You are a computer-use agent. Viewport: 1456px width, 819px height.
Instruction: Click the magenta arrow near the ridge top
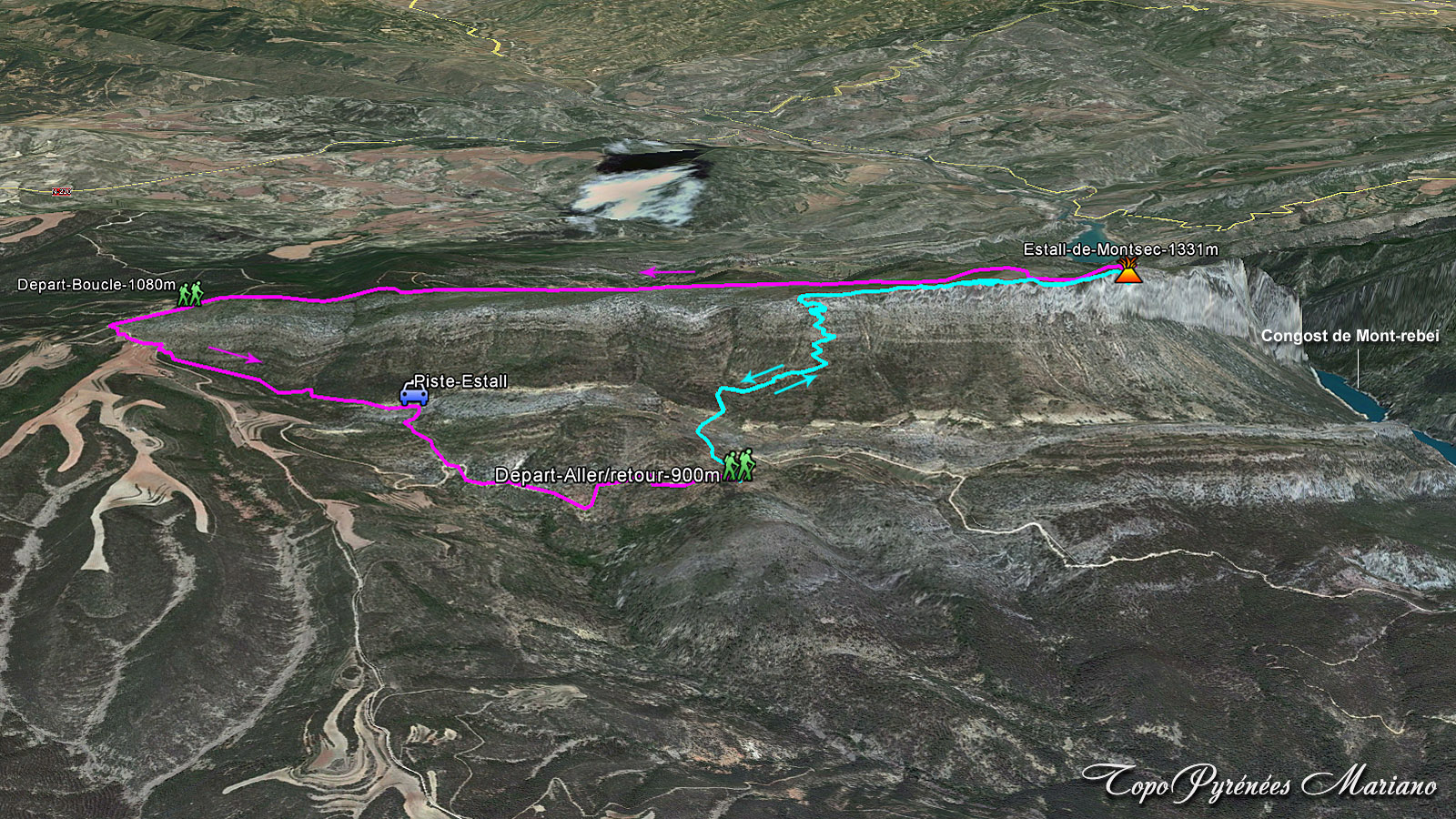(x=669, y=271)
